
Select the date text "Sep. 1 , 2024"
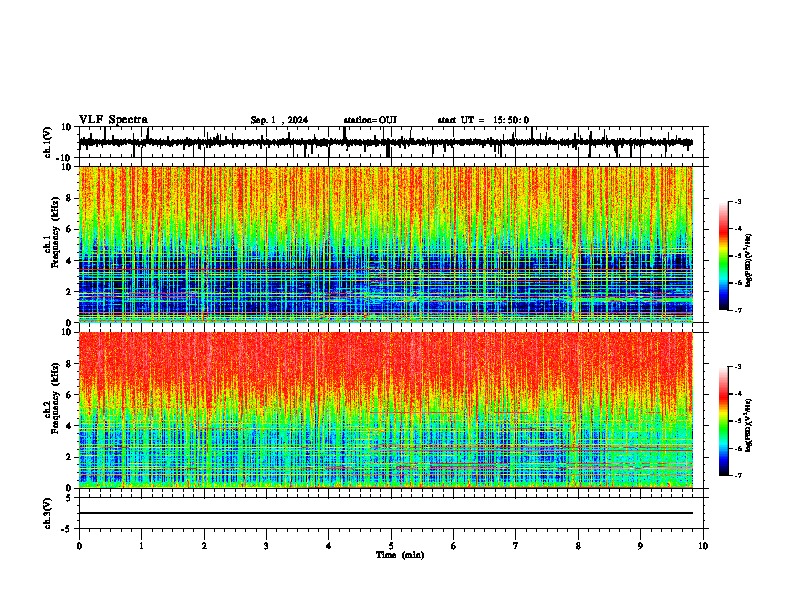pos(279,120)
